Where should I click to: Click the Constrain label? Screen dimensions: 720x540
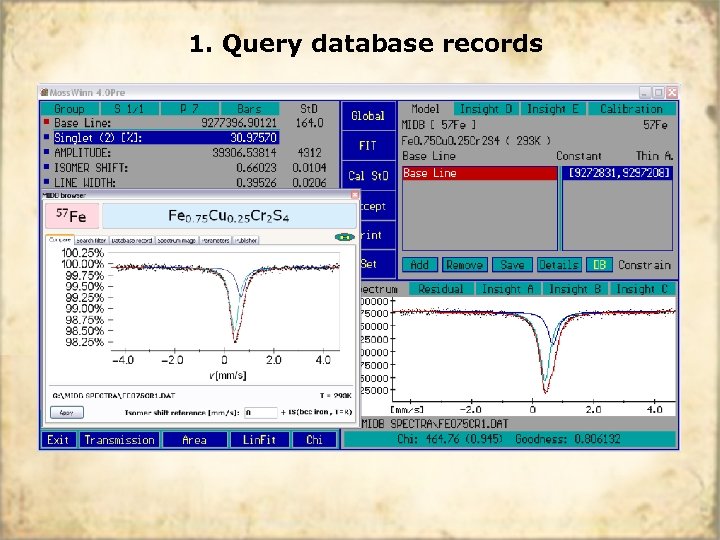click(644, 265)
